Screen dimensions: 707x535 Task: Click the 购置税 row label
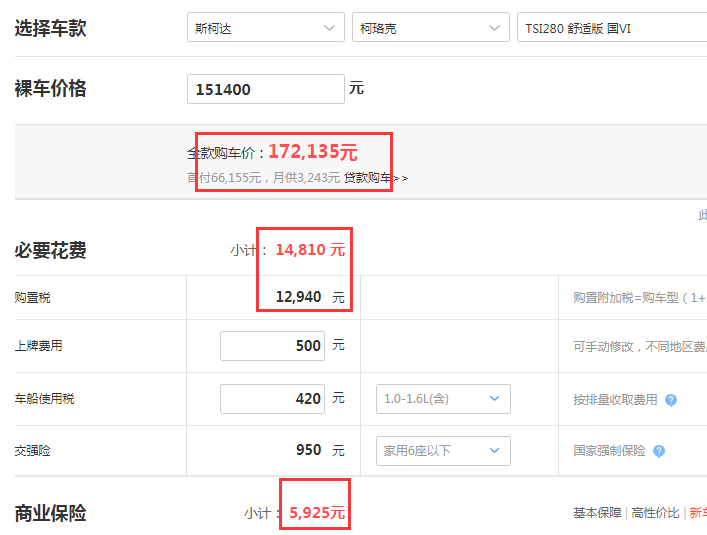pyautogui.click(x=32, y=297)
